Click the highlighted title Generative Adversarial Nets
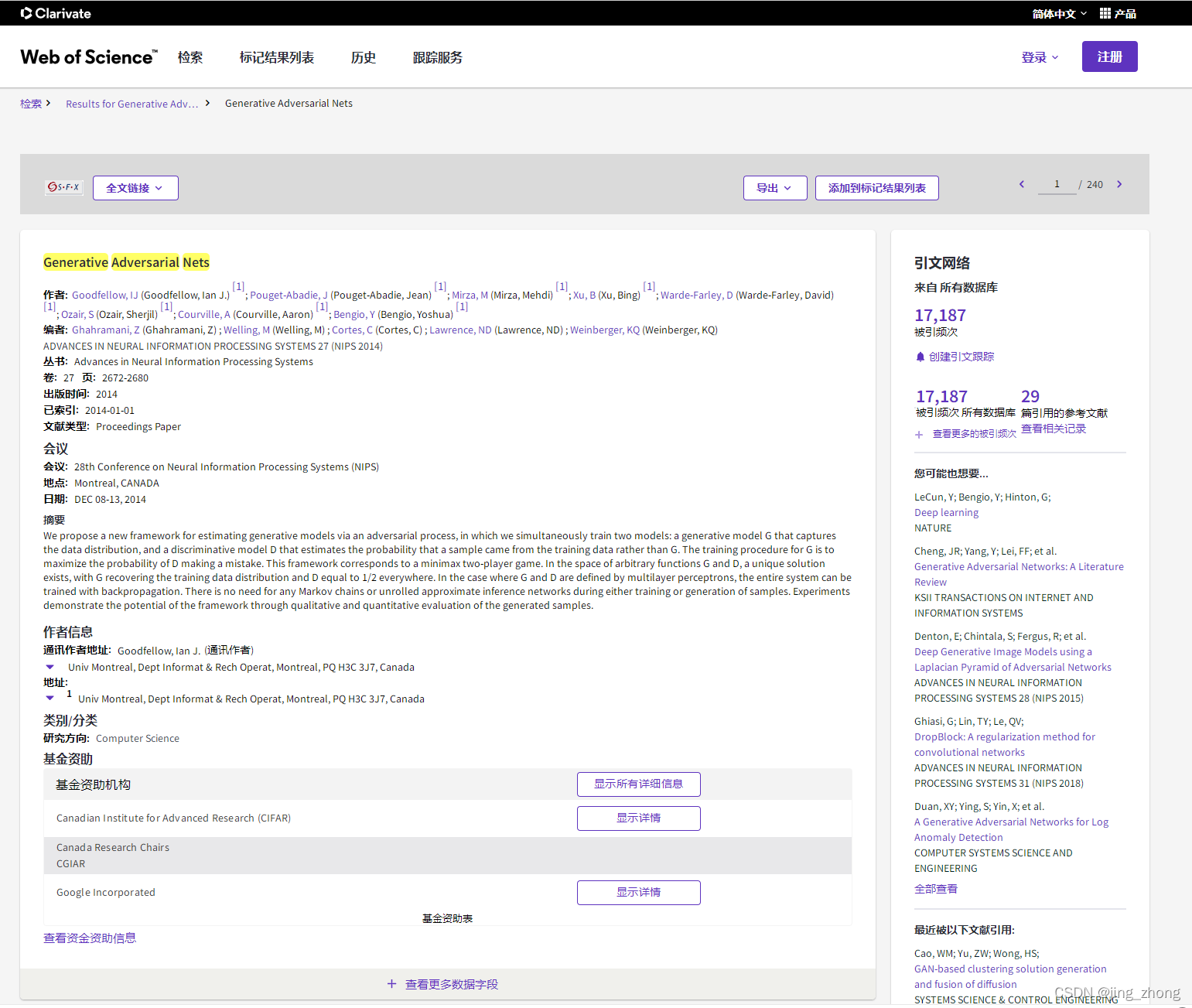1192x1008 pixels. (126, 262)
